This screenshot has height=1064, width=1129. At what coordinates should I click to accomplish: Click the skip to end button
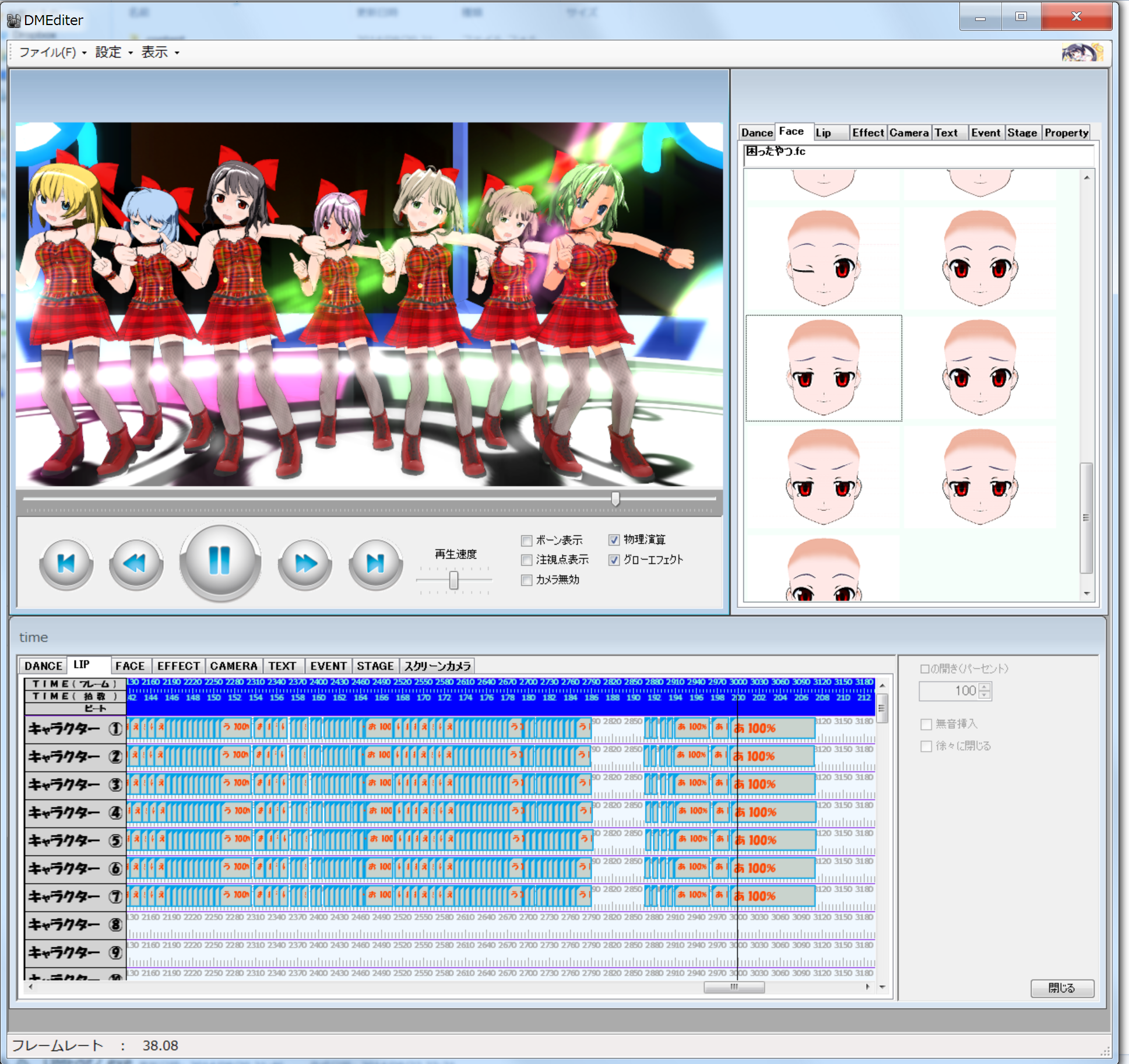(375, 563)
